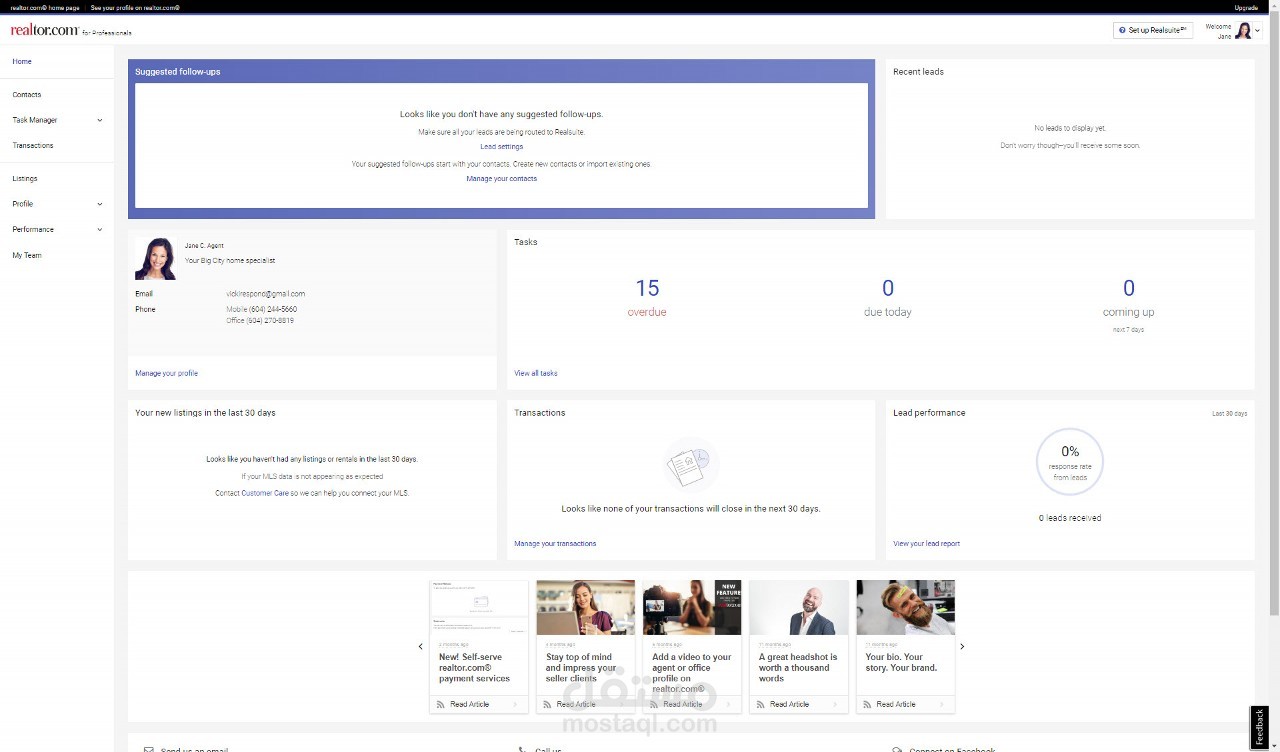Click View your lead report
This screenshot has width=1280, height=752.
[926, 544]
